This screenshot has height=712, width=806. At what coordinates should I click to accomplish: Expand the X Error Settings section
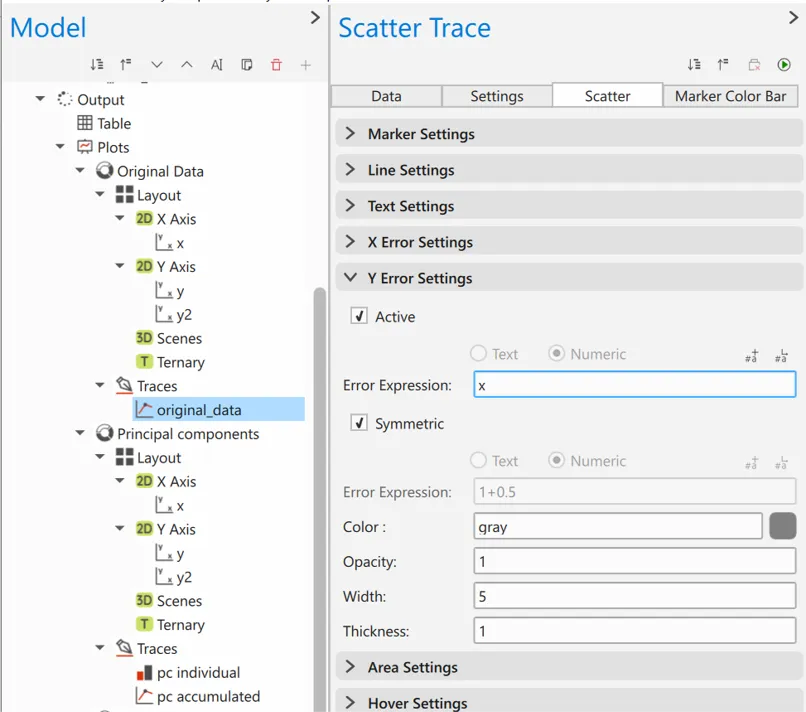[x=569, y=242]
